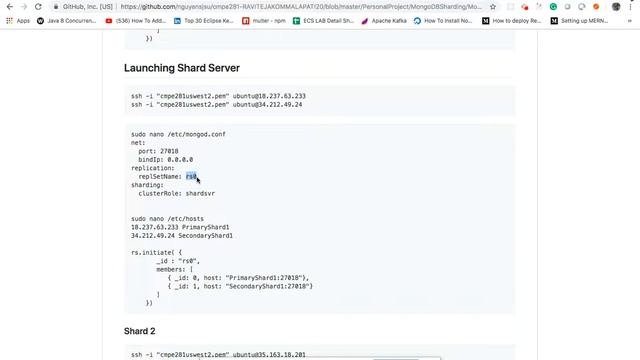Open the multer - npm bookmark
This screenshot has height=360, width=640.
click(x=264, y=21)
